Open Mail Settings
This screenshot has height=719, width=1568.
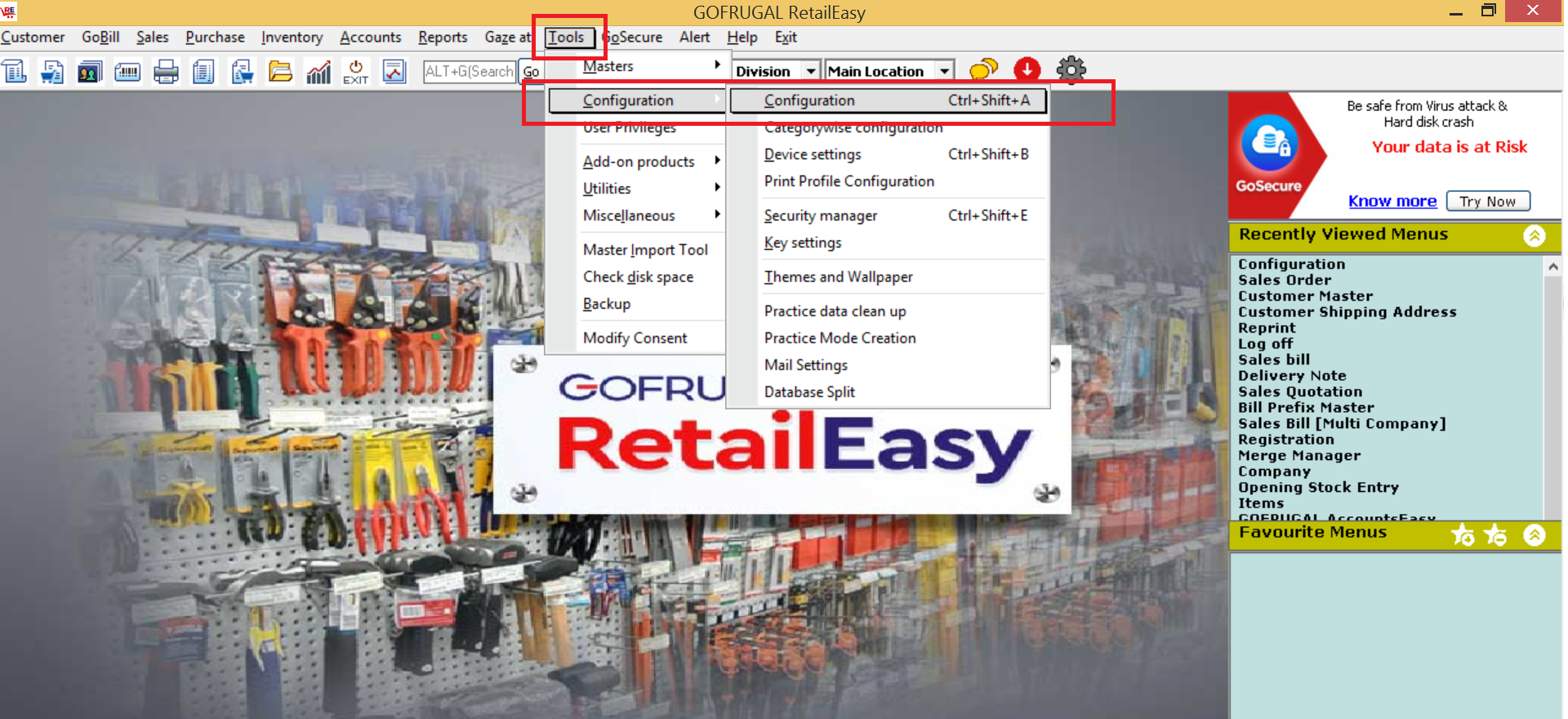(889, 365)
